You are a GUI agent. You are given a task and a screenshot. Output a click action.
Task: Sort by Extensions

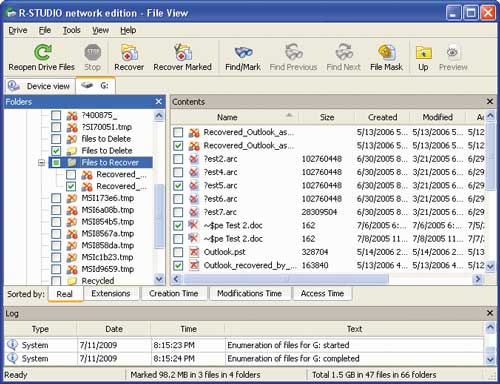111,293
